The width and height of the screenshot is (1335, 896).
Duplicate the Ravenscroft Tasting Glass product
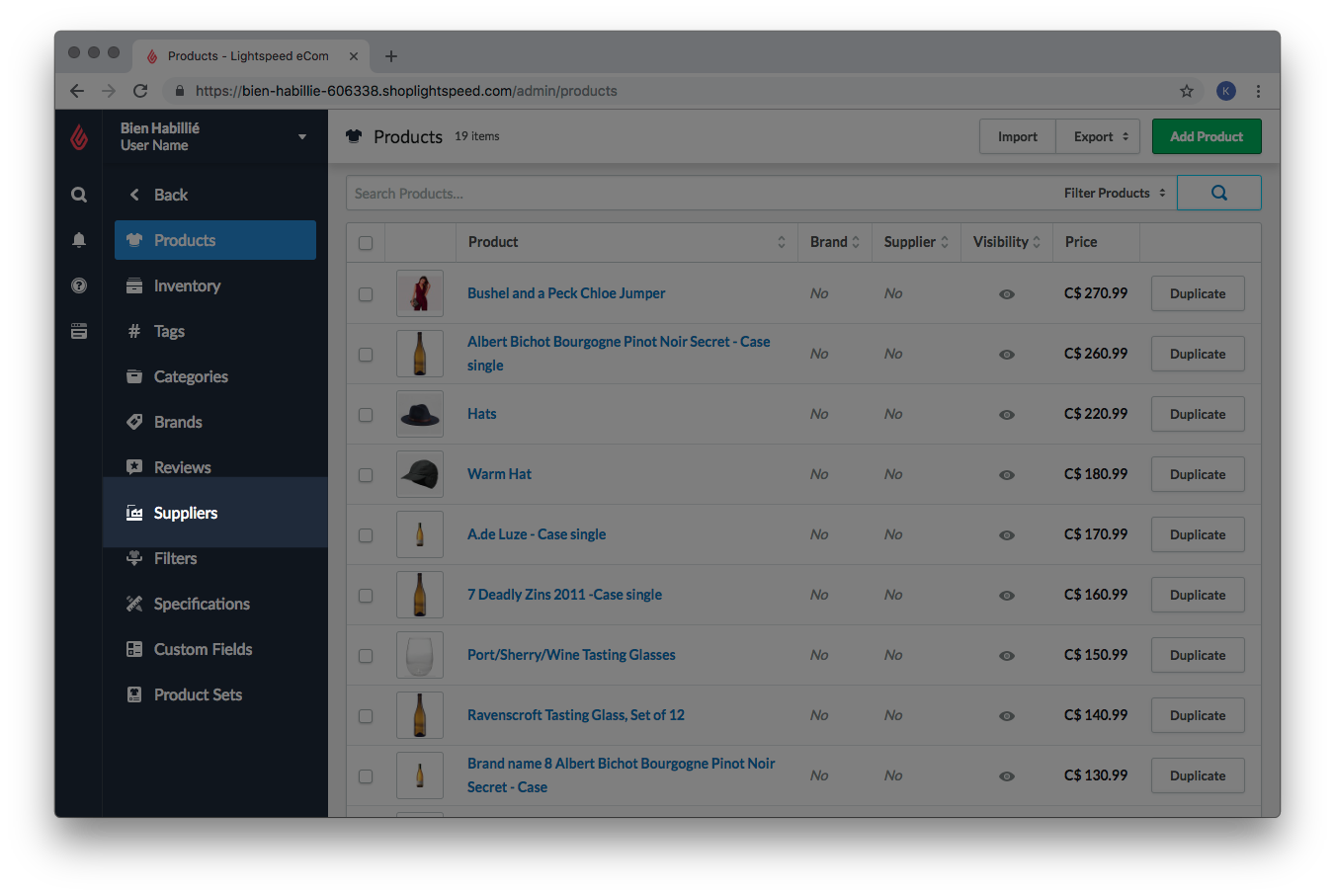tap(1198, 715)
